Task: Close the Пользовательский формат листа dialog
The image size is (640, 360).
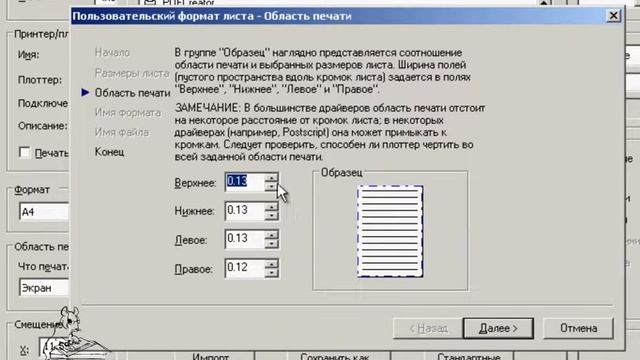Action: 613,16
